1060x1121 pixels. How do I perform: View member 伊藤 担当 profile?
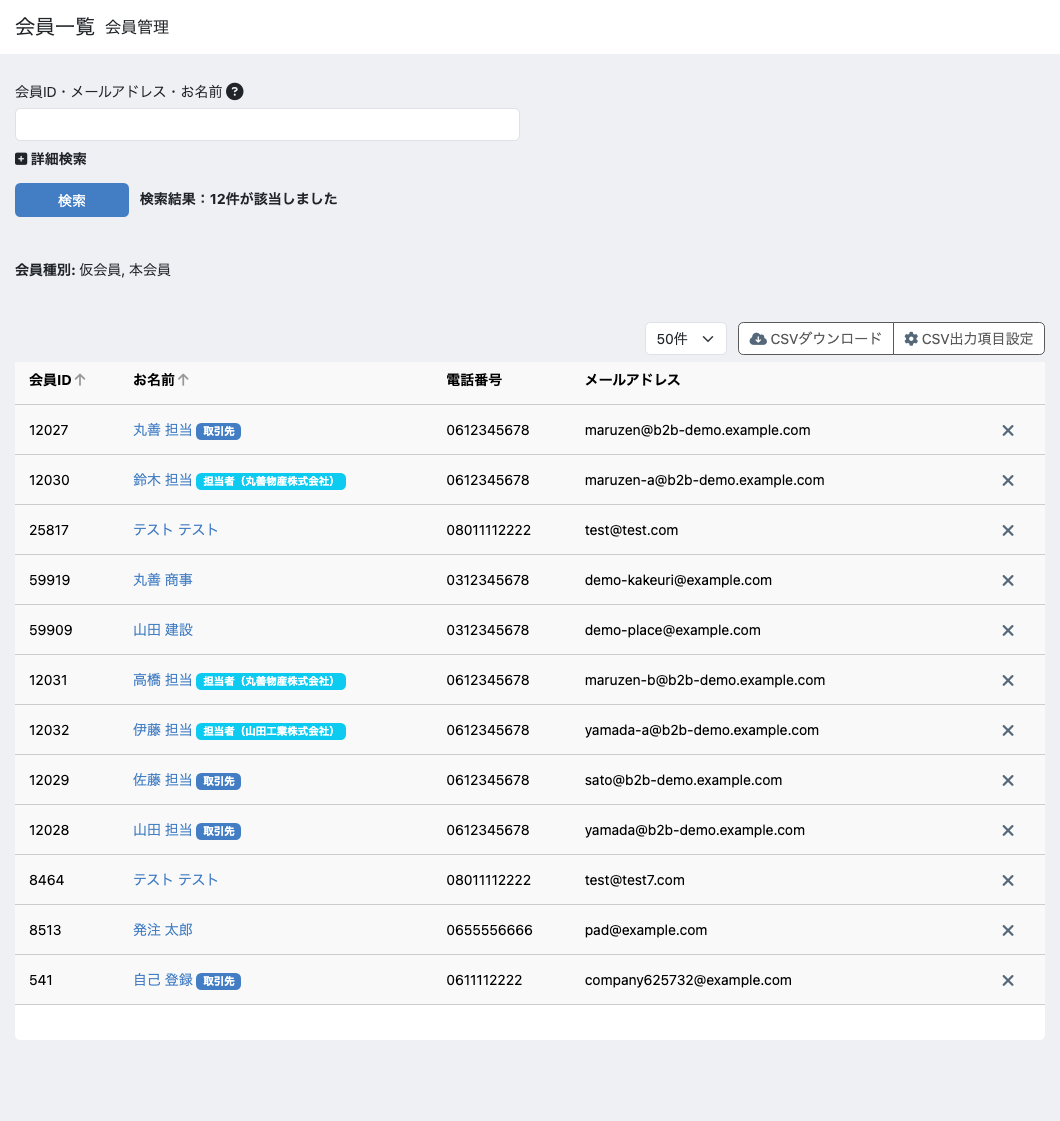(x=163, y=730)
